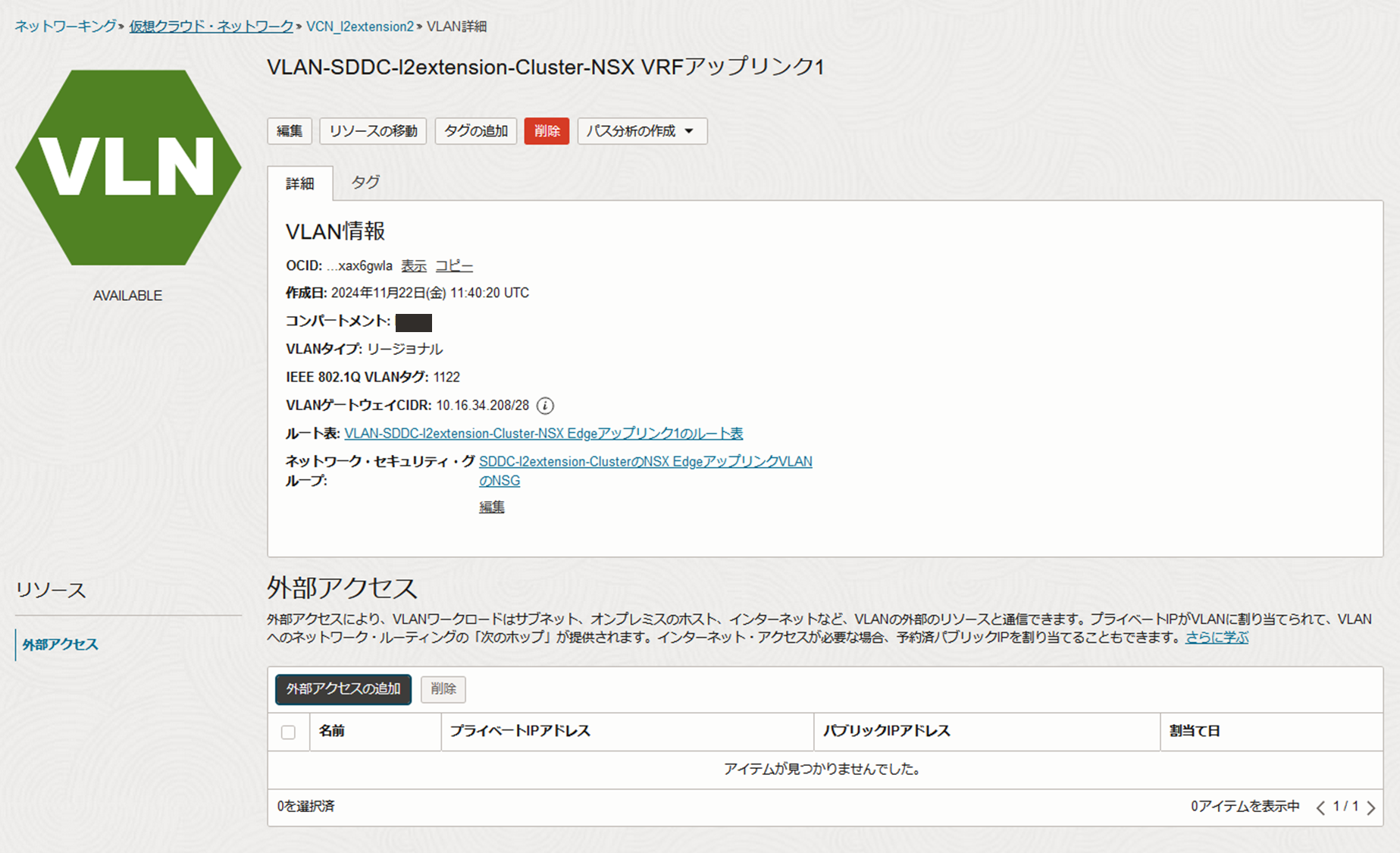The width and height of the screenshot is (1400, 853).
Task: Open the 仮想クラウド・ネットワーク breadcrumb link
Action: pos(211,27)
